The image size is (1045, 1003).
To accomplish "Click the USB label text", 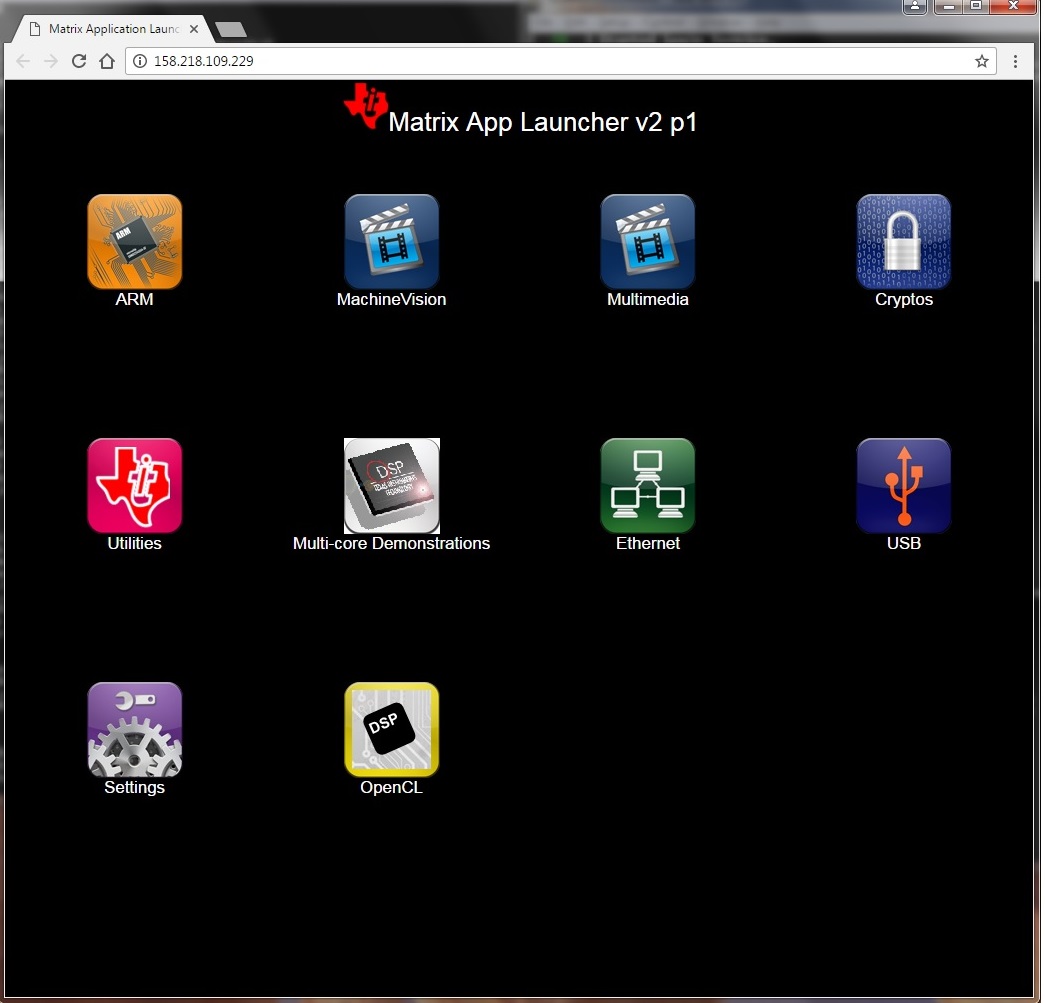I will pyautogui.click(x=904, y=543).
